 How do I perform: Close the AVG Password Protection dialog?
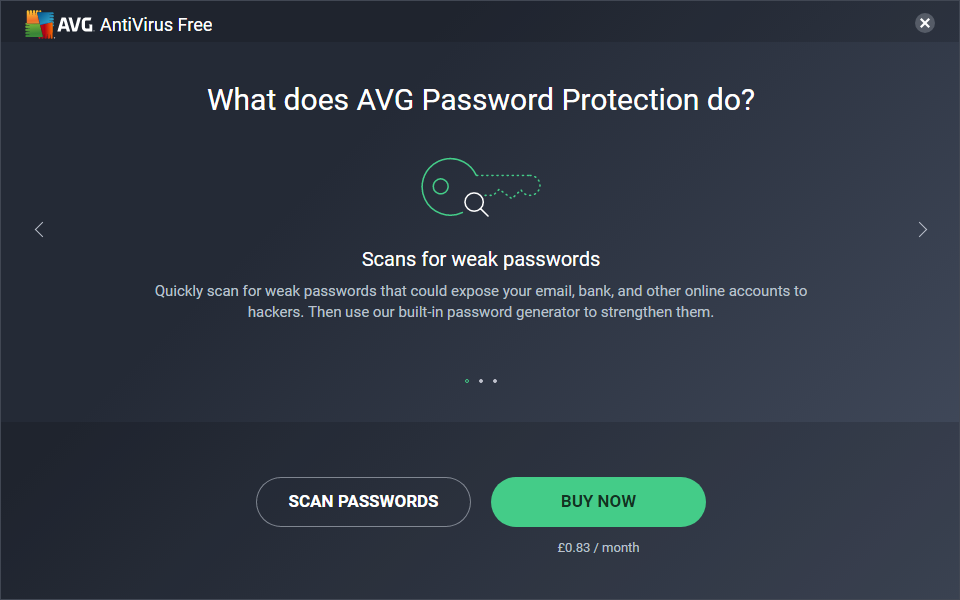(x=925, y=23)
